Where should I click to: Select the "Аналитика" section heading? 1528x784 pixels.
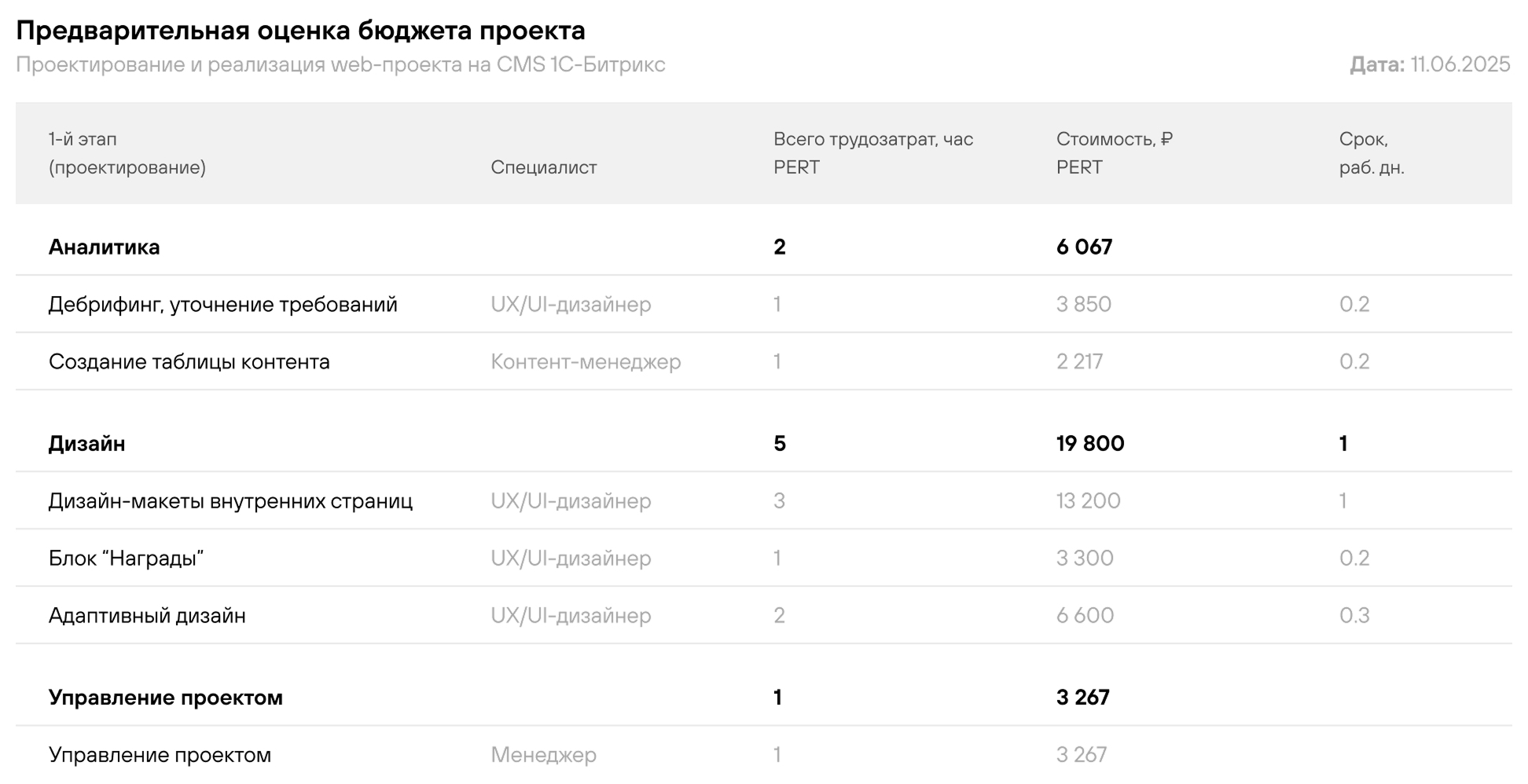[105, 247]
